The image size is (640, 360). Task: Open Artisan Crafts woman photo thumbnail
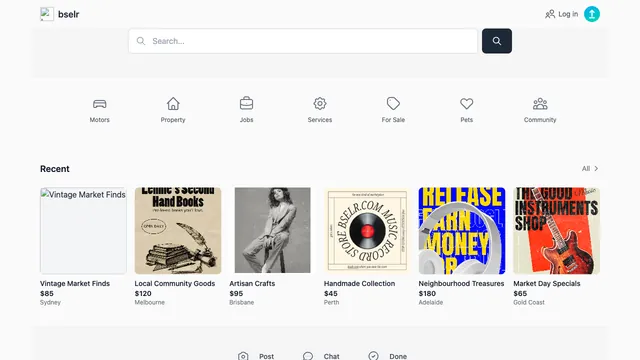(x=273, y=231)
